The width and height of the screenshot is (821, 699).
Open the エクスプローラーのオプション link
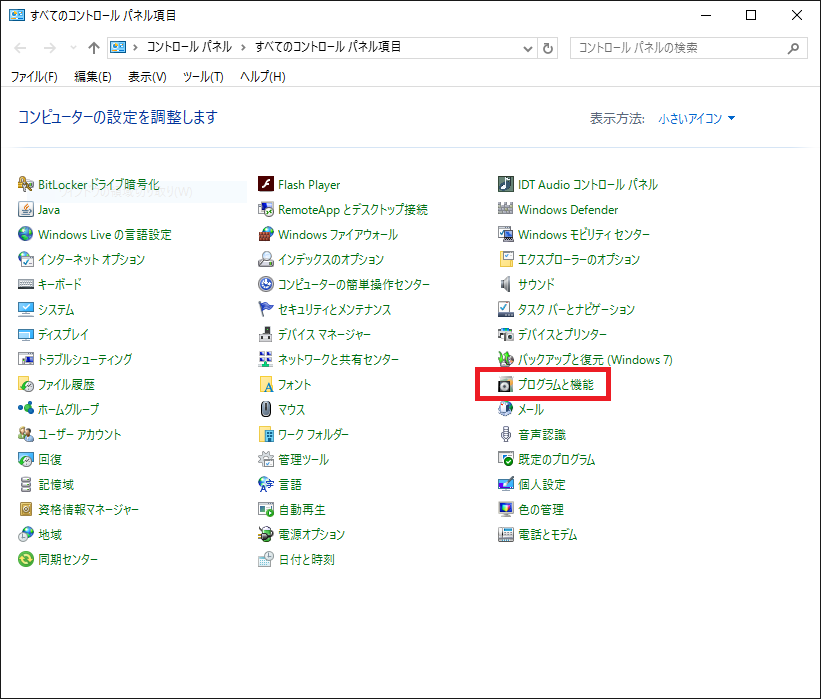579,260
